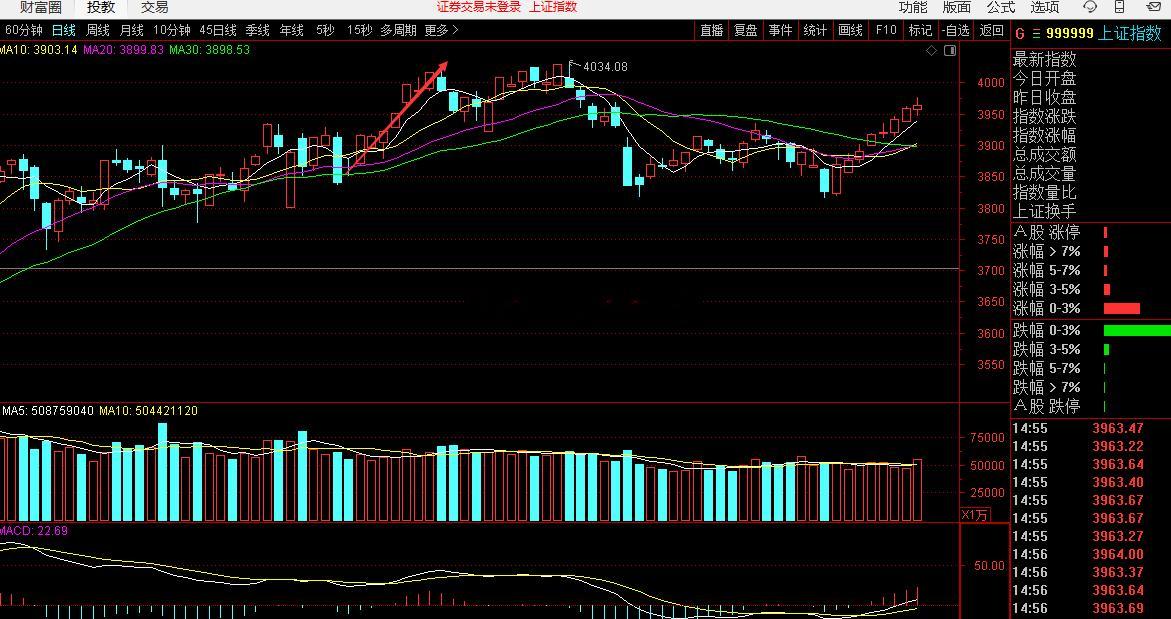Click the 直播 button
1171x619 pixels.
pyautogui.click(x=712, y=31)
